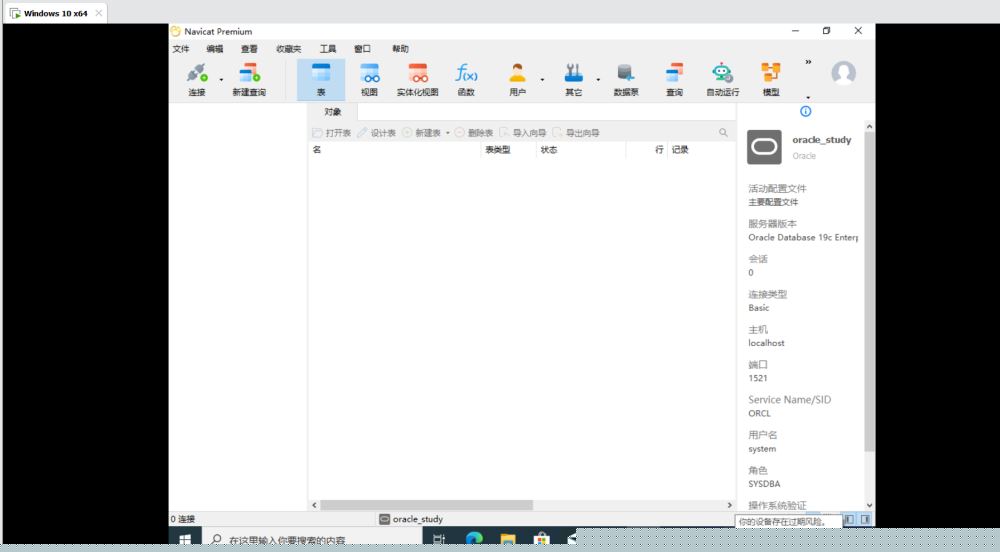Viewport: 1000px width, 552px height.
Task: Open the 工具 (Tools) menu
Action: pos(328,49)
